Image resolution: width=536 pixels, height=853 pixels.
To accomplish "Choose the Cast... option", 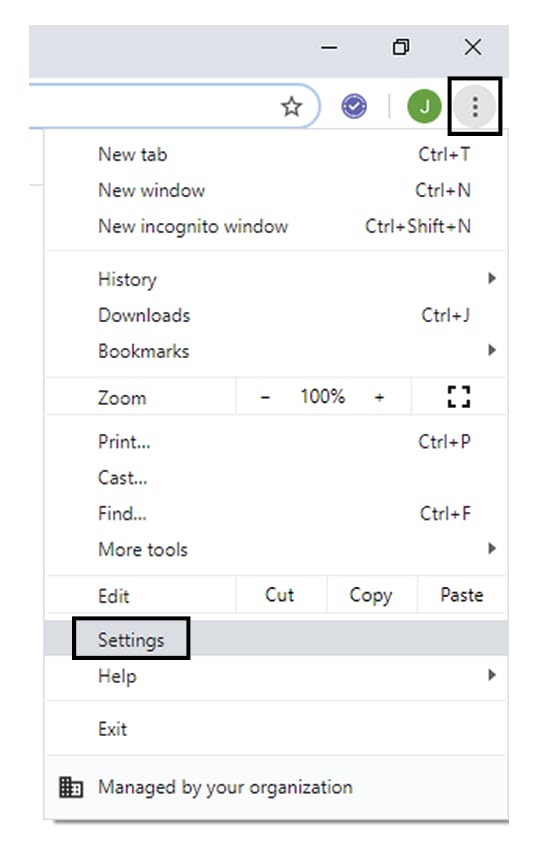I will click(276, 478).
